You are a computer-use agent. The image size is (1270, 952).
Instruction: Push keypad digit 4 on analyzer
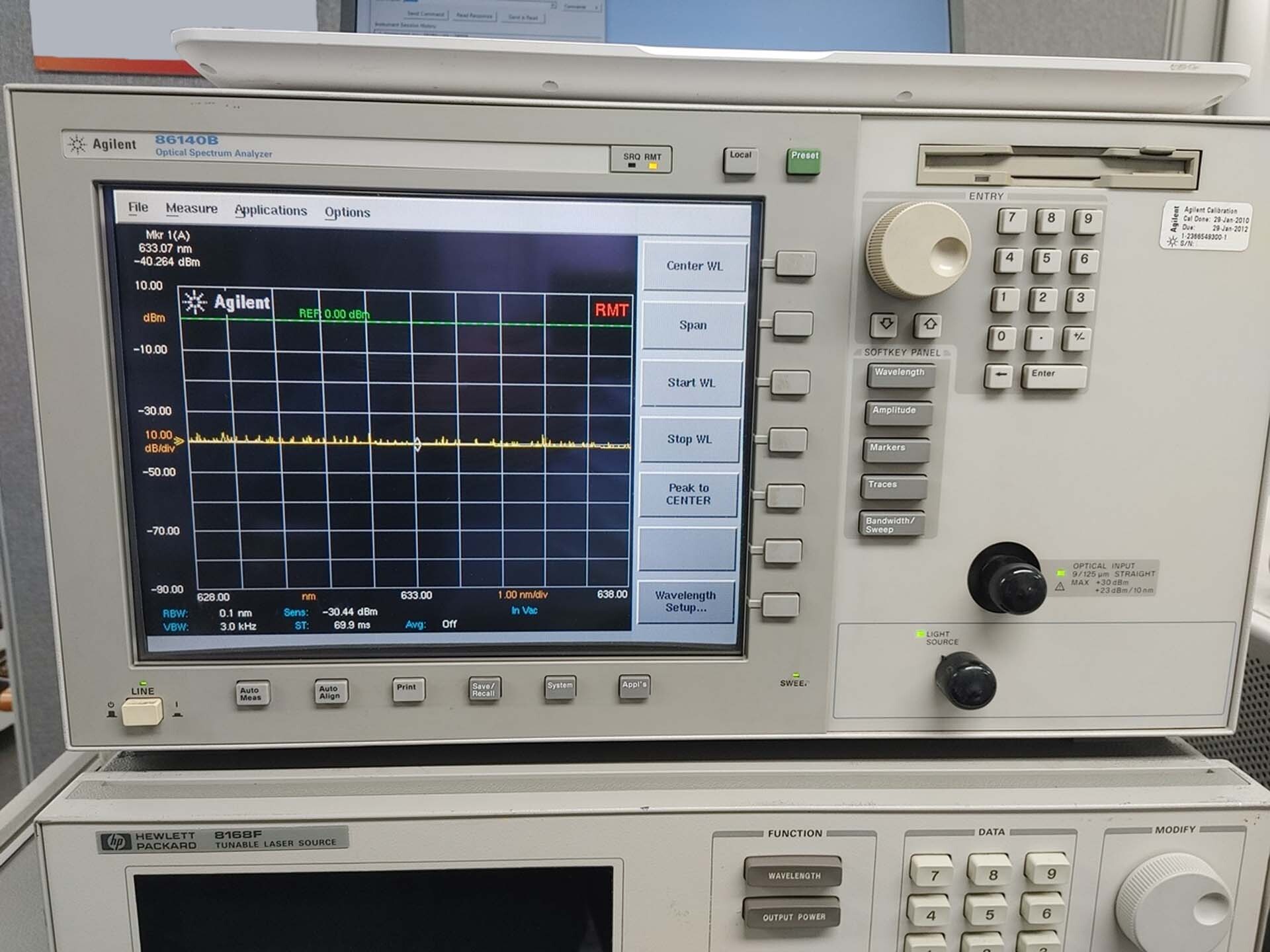[x=1009, y=260]
